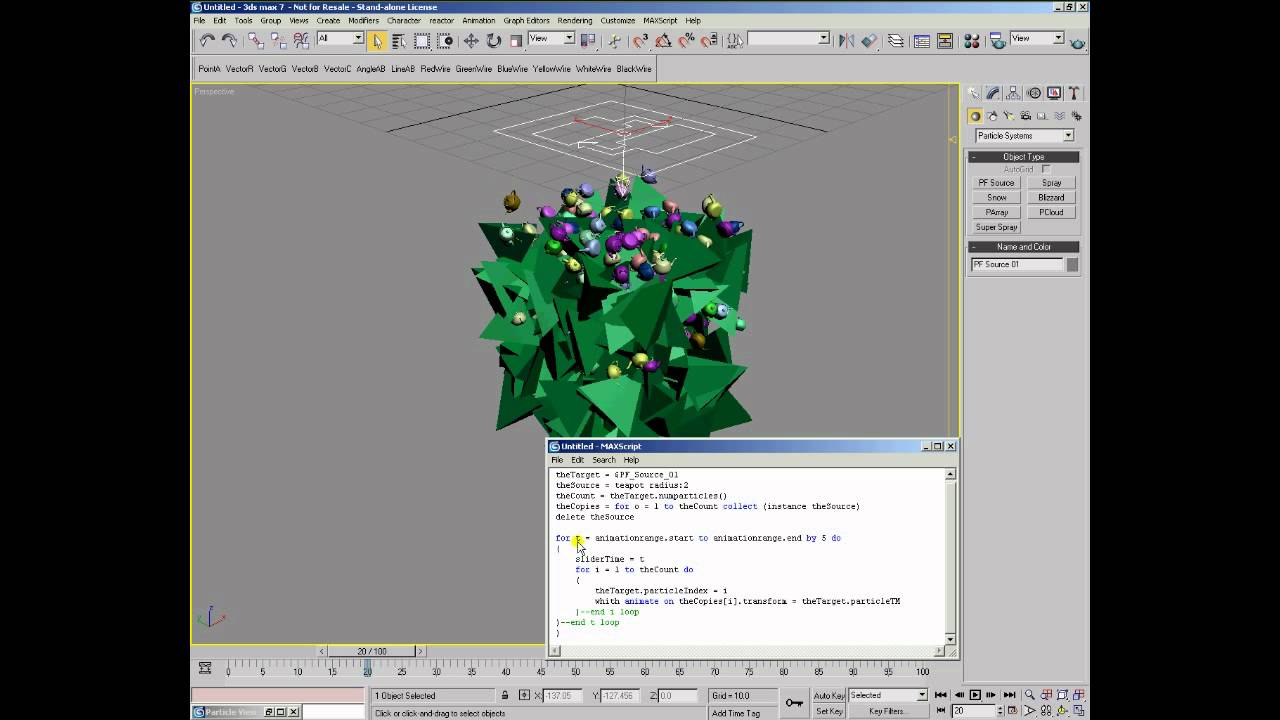Open the Key Filters button
The image size is (1280, 720).
tap(887, 711)
